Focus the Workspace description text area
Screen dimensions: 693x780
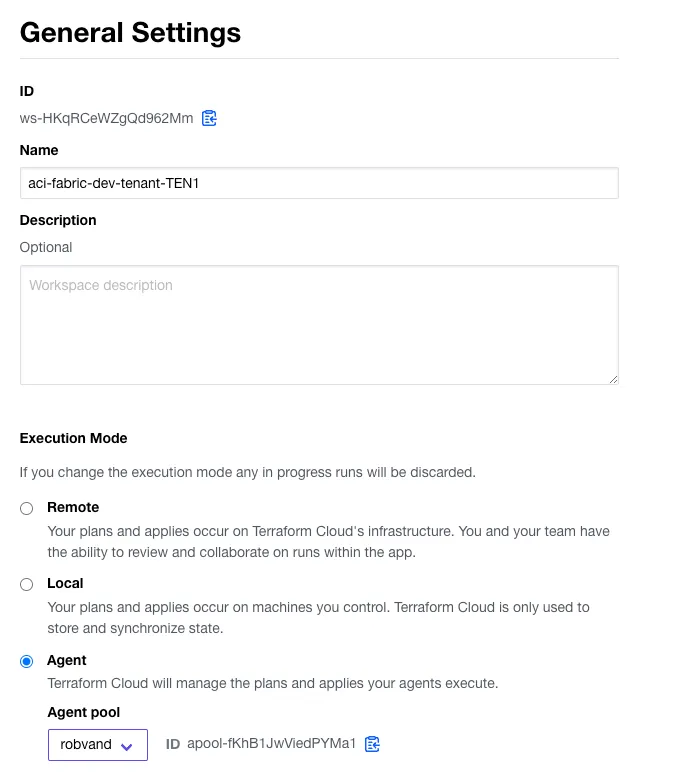[319, 325]
